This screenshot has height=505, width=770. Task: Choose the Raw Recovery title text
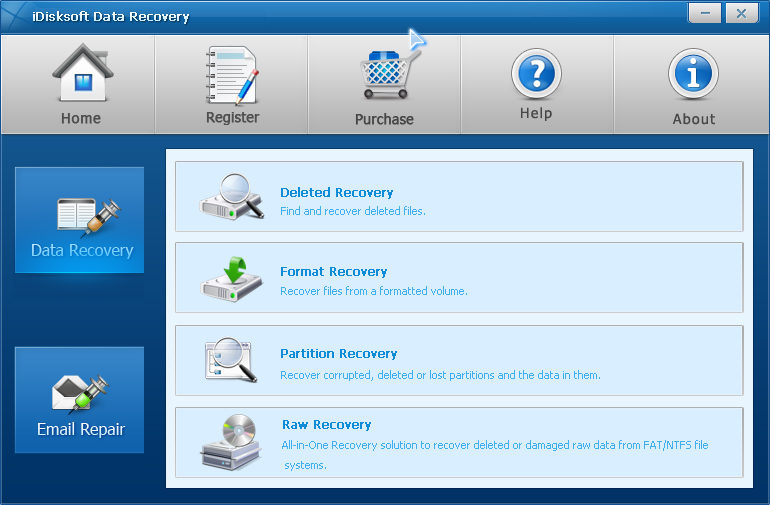[x=327, y=424]
